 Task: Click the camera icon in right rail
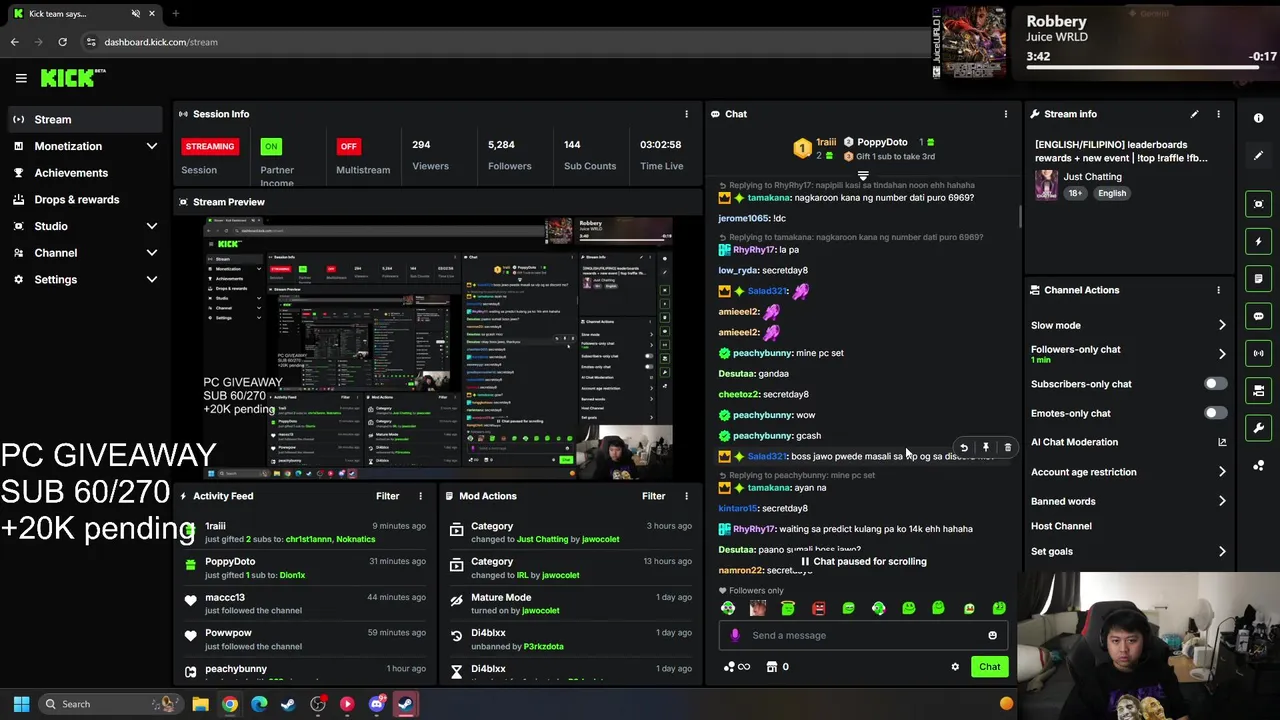point(1259,391)
